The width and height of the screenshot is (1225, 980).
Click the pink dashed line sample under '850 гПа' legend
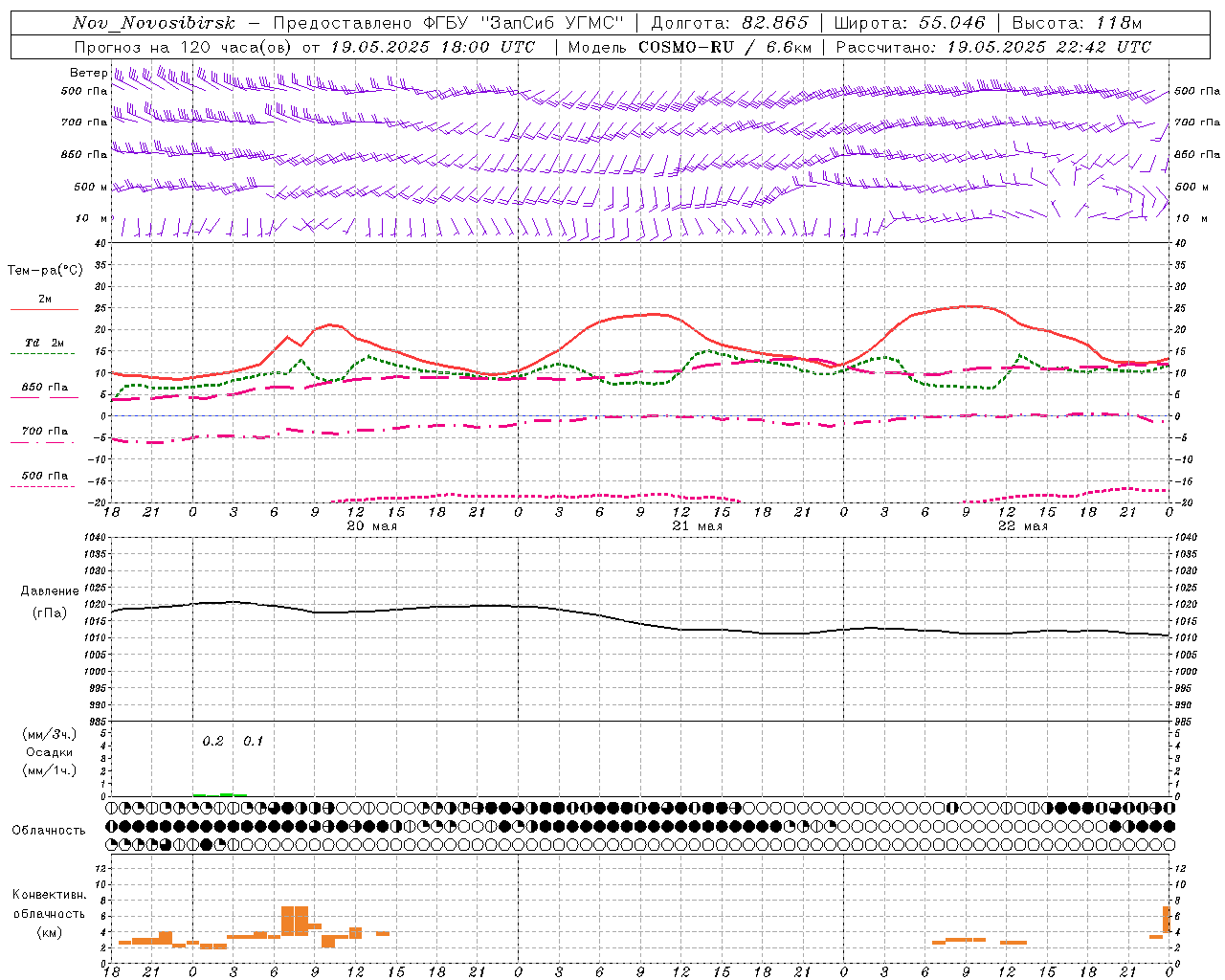[x=43, y=398]
